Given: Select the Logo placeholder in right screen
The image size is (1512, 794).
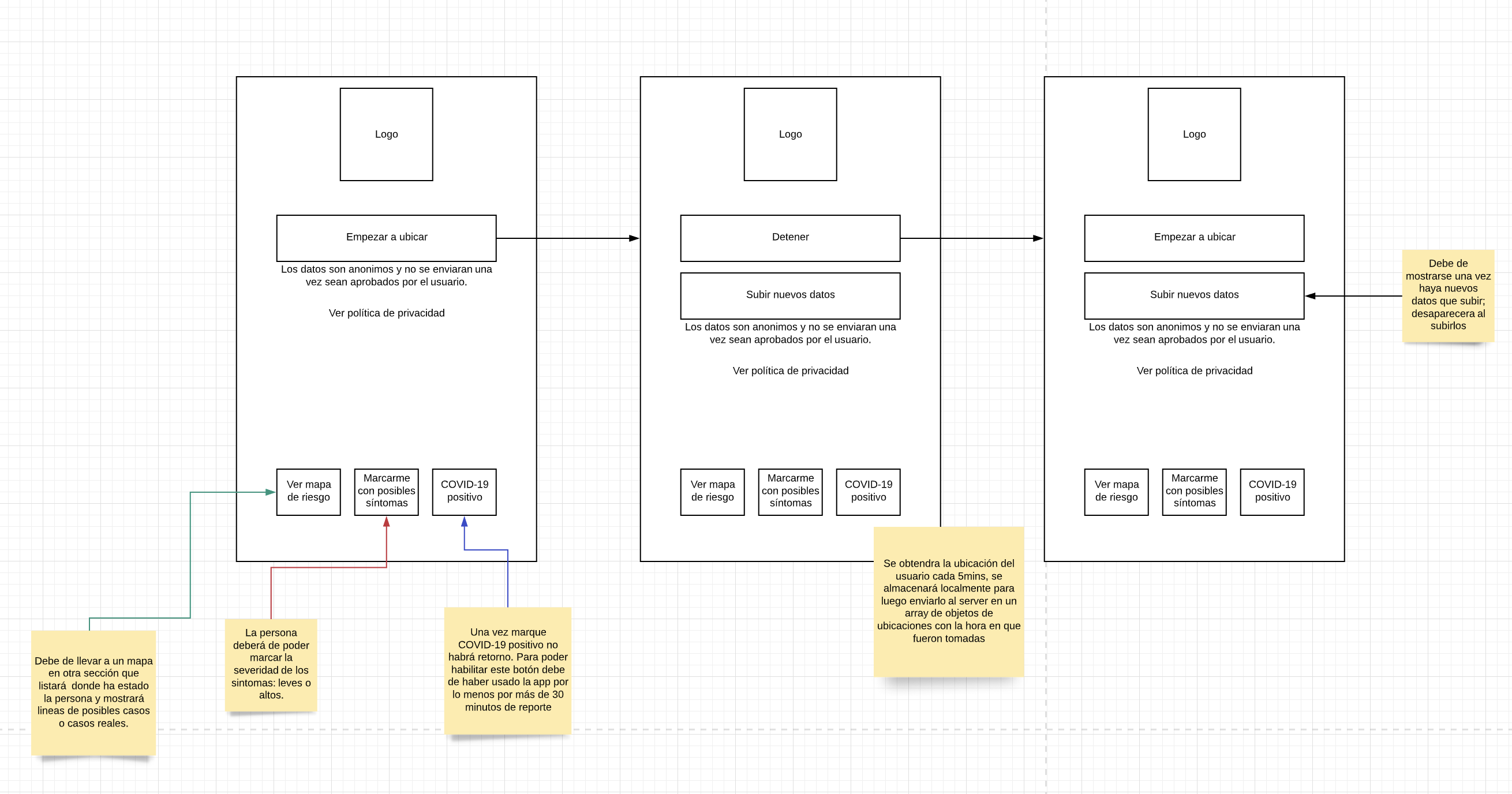Looking at the screenshot, I should coord(1194,134).
